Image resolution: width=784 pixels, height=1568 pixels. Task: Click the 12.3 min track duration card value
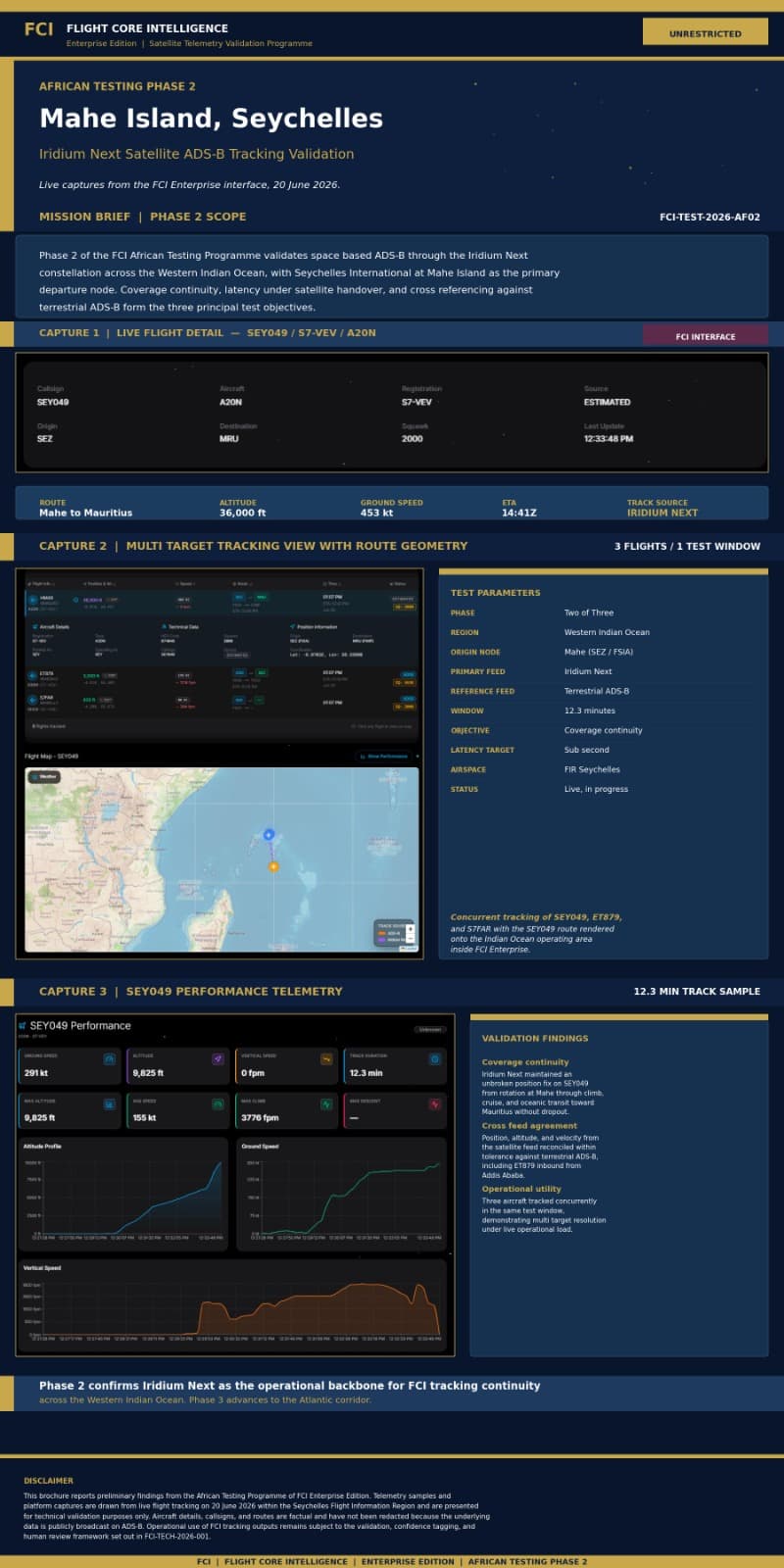[367, 1073]
